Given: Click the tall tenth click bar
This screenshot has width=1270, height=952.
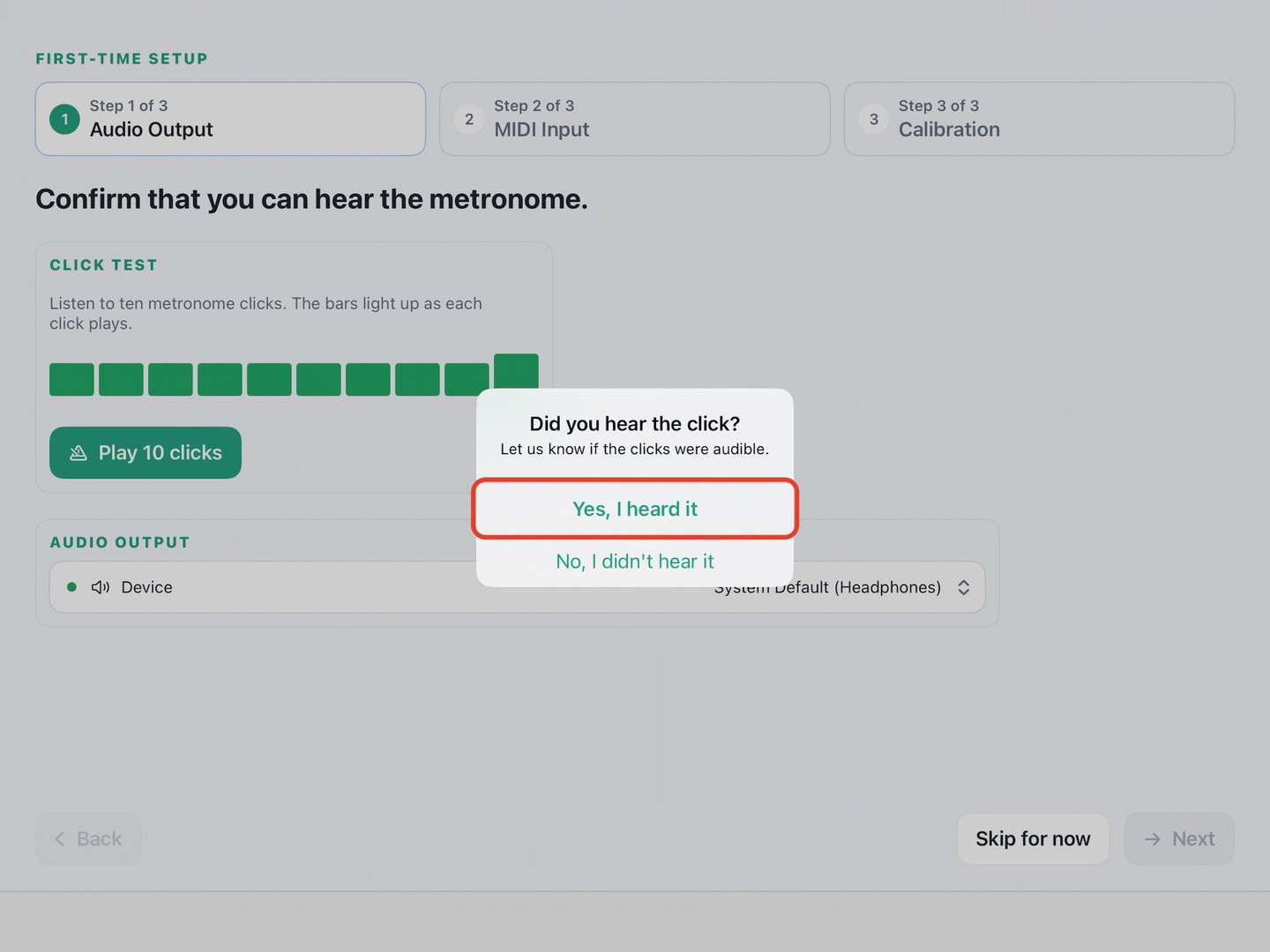Looking at the screenshot, I should 516,372.
